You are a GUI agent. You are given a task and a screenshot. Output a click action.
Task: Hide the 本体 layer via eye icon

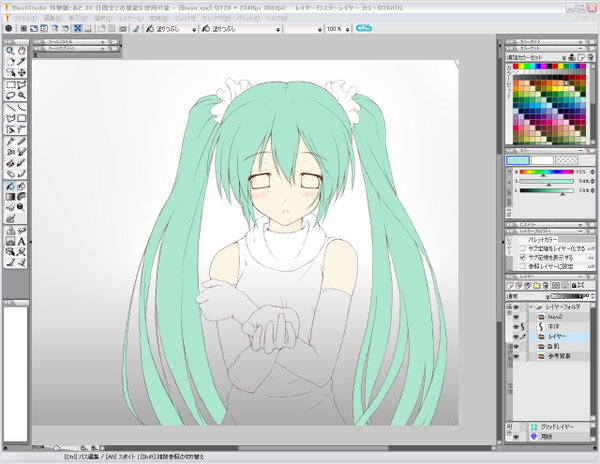tap(516, 327)
